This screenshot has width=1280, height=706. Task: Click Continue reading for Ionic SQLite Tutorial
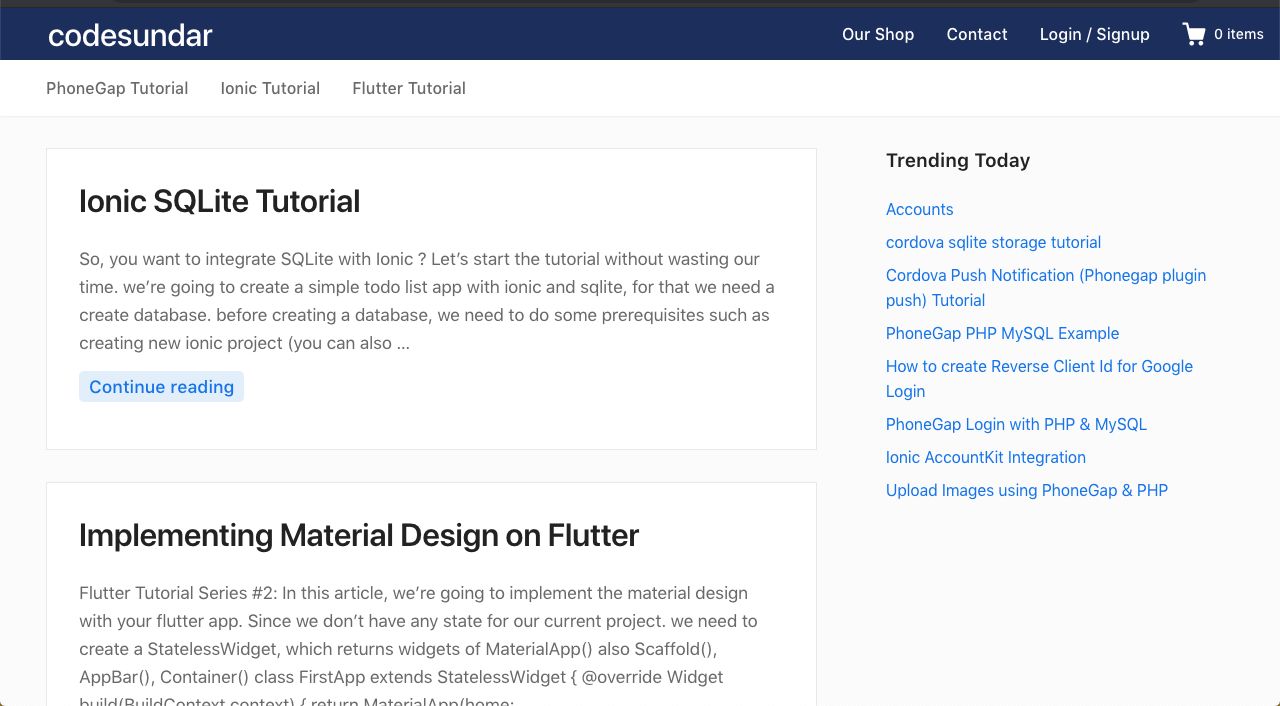[161, 387]
